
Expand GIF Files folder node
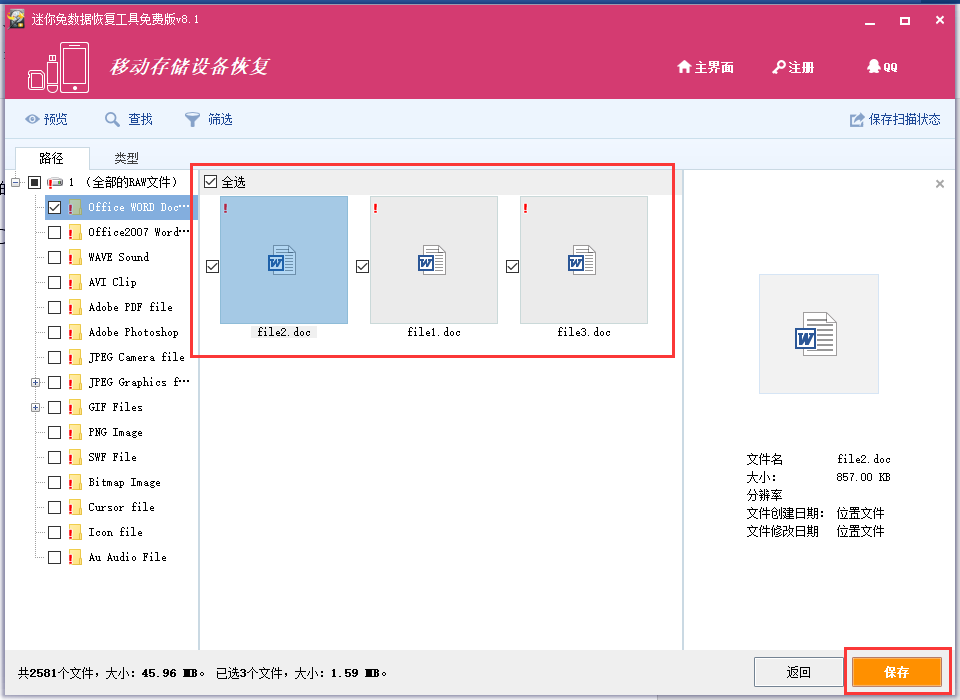tap(36, 408)
